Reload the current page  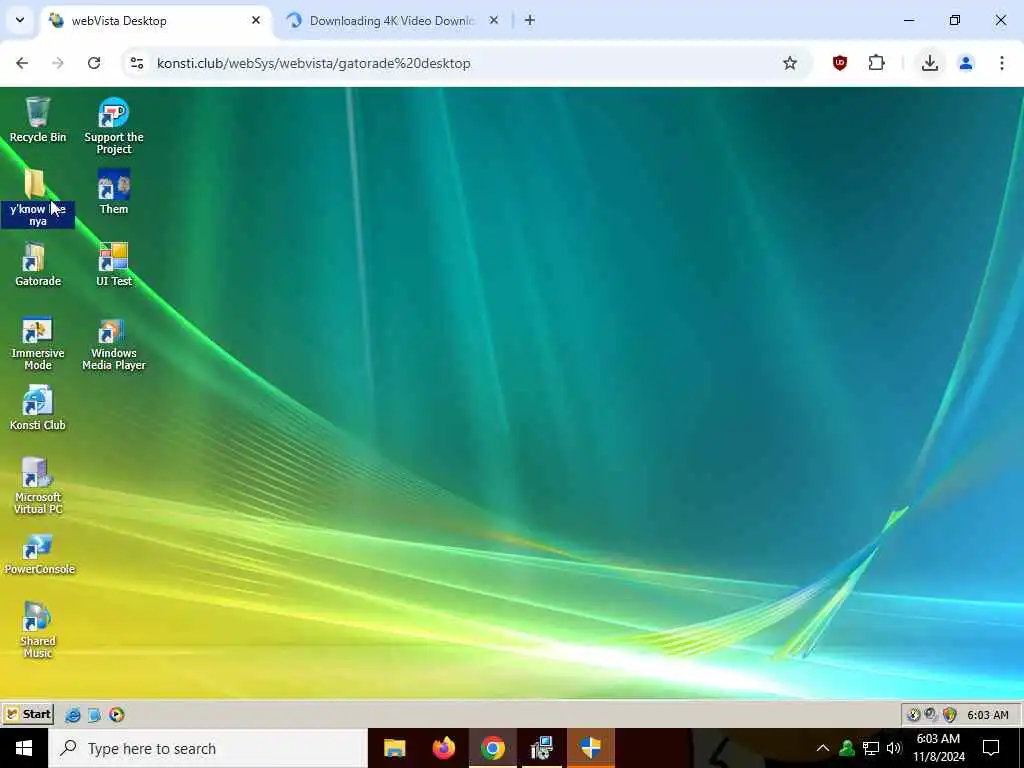94,63
